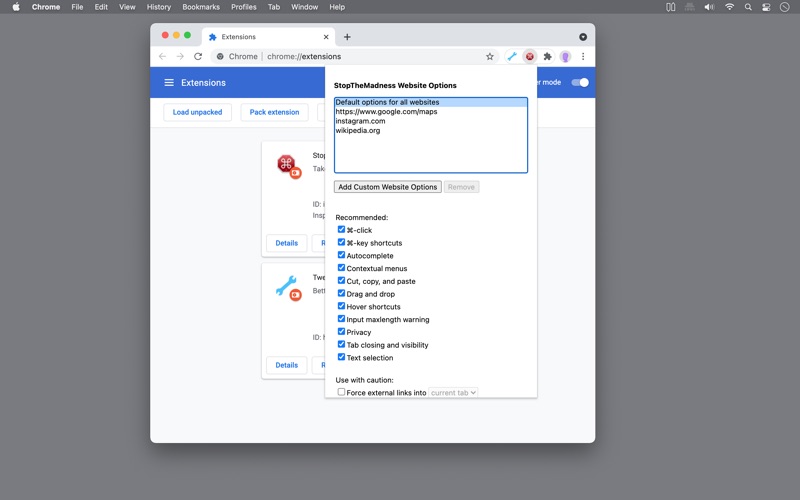The image size is (800, 500).
Task: Go forward with the forward arrow
Action: [180, 57]
